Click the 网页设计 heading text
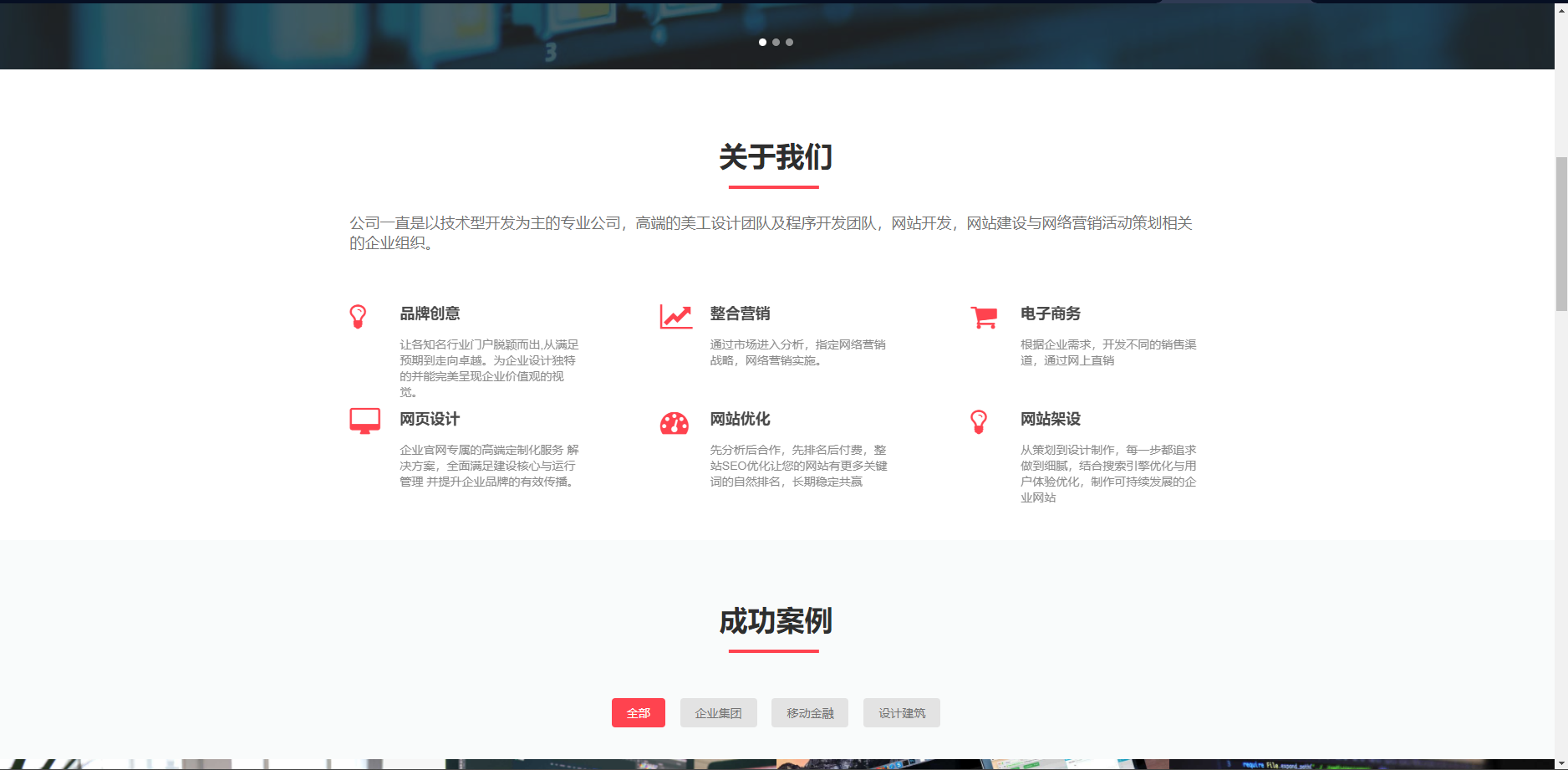 pyautogui.click(x=430, y=419)
